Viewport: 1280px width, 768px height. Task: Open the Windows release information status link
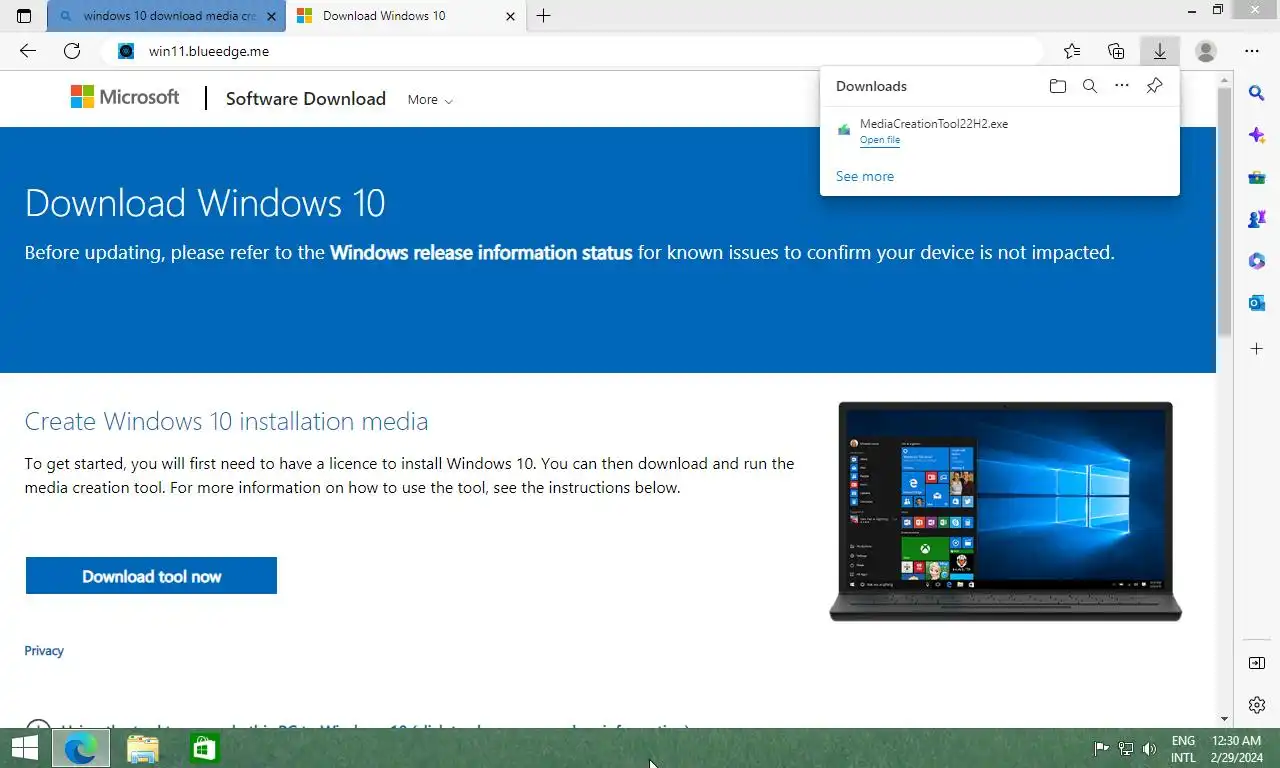(481, 252)
